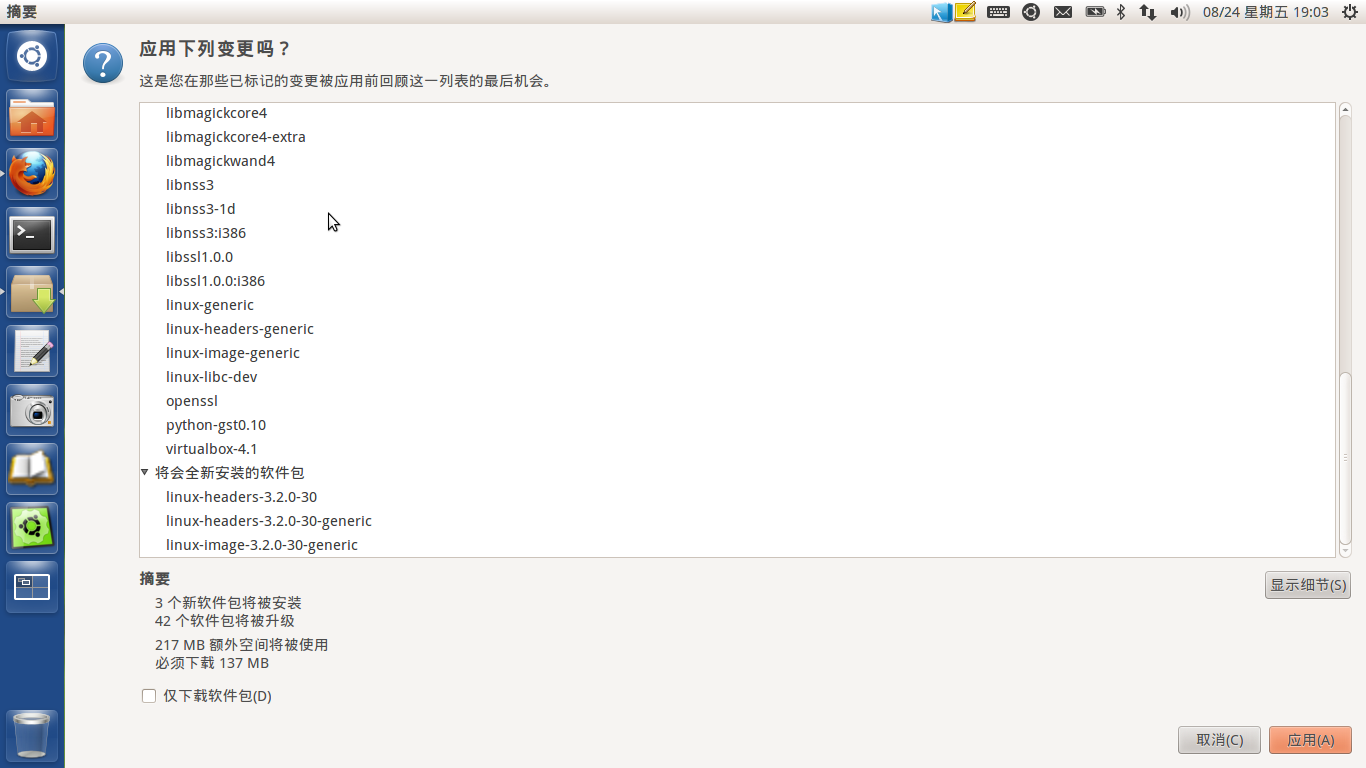Open the text editor launcher icon
The height and width of the screenshot is (768, 1366).
tap(32, 351)
